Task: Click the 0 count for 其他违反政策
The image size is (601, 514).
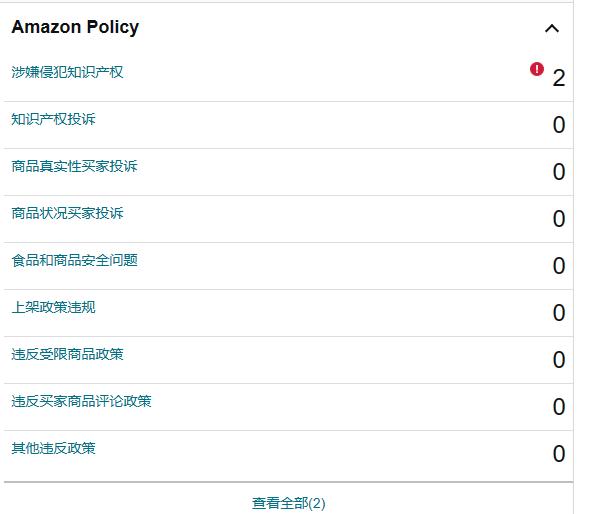Action: (558, 454)
